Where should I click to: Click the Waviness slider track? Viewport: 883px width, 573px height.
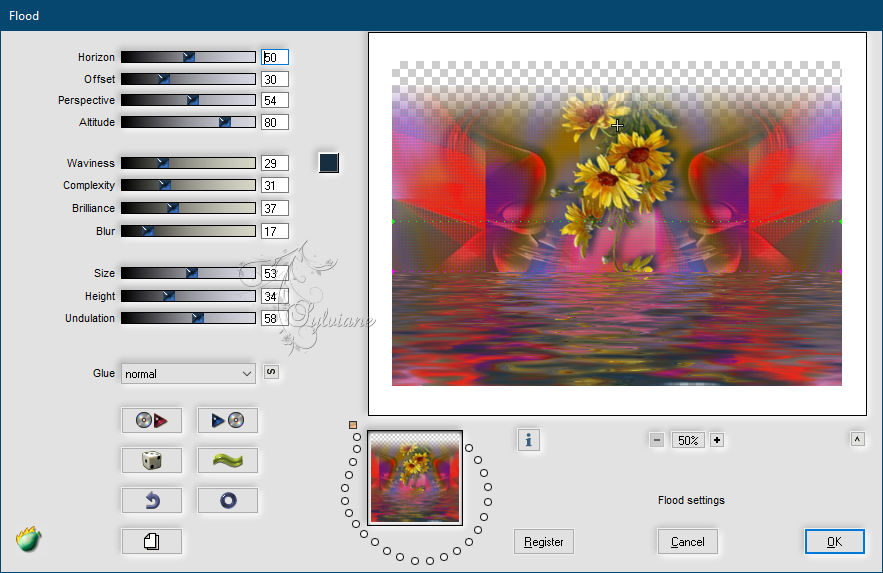pos(188,163)
